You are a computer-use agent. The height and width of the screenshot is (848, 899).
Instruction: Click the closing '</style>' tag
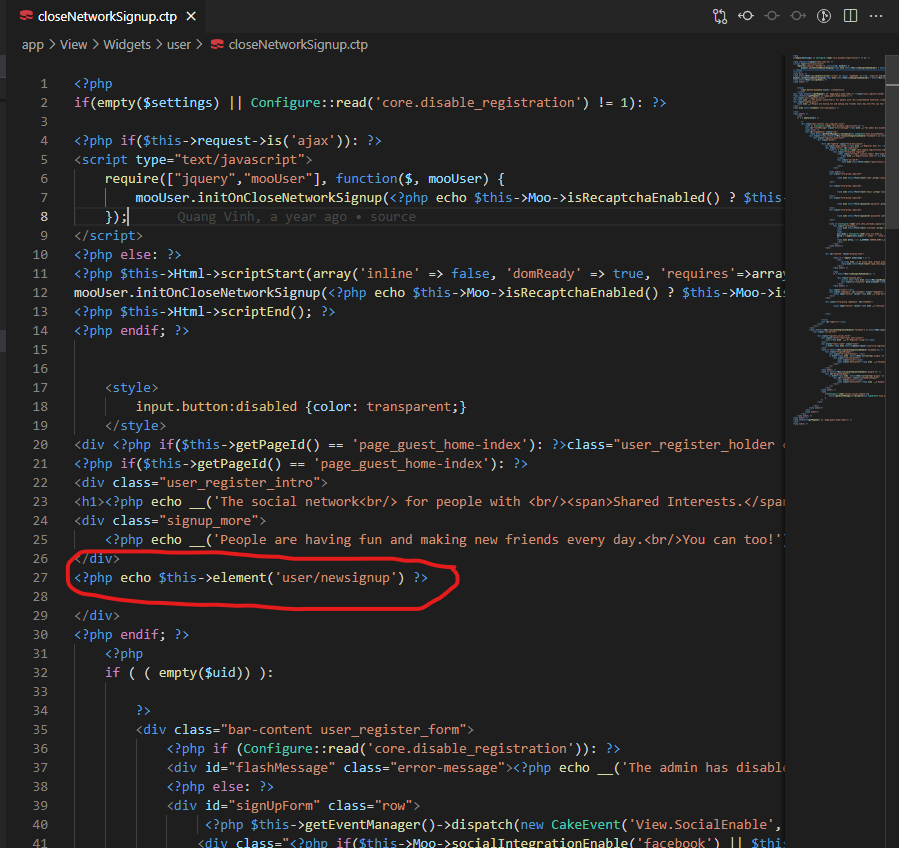135,425
